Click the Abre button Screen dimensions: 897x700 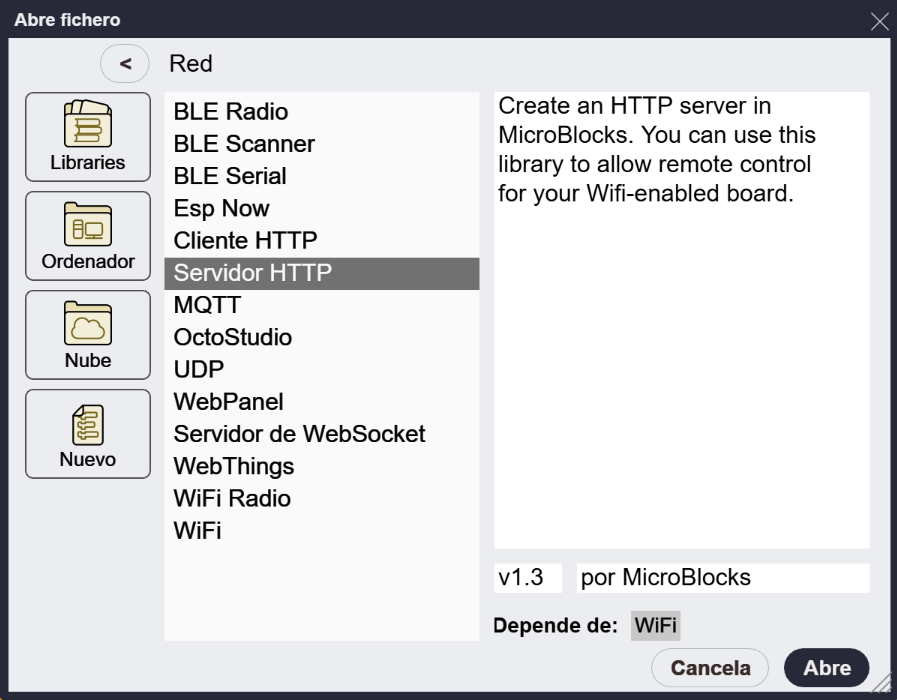(x=827, y=667)
